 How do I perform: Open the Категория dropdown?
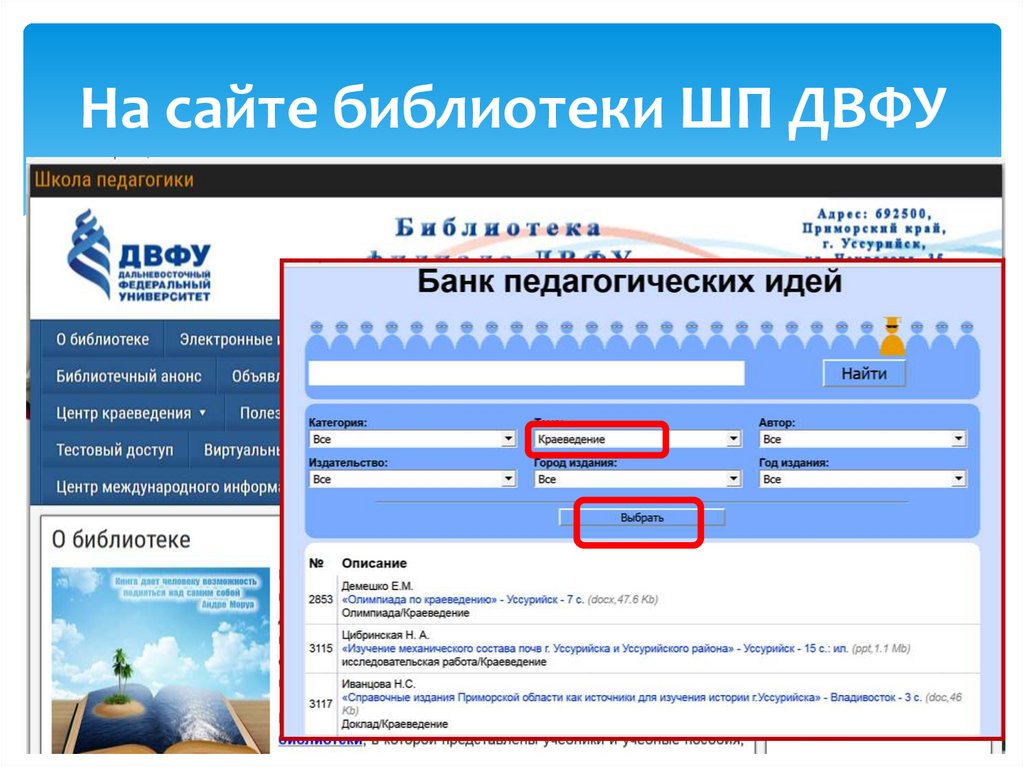click(x=412, y=439)
